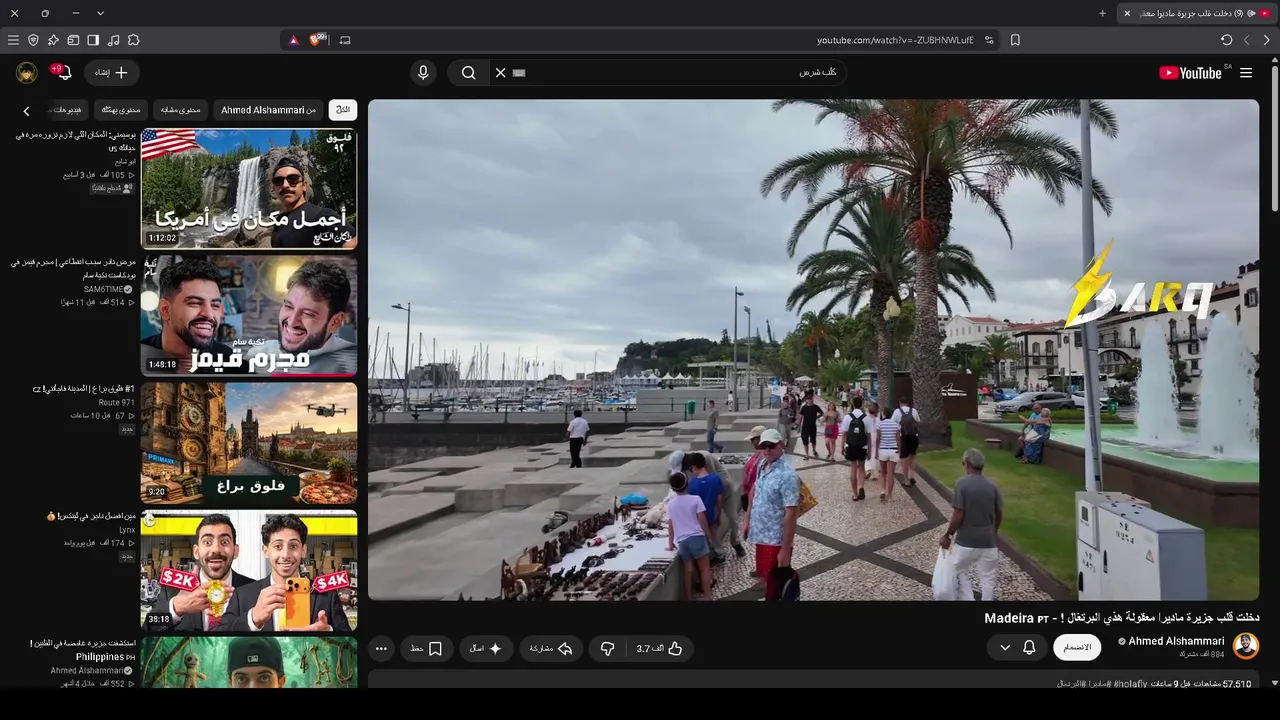This screenshot has height=720, width=1280.
Task: Open the Brave VPN shield icon
Action: click(33, 40)
